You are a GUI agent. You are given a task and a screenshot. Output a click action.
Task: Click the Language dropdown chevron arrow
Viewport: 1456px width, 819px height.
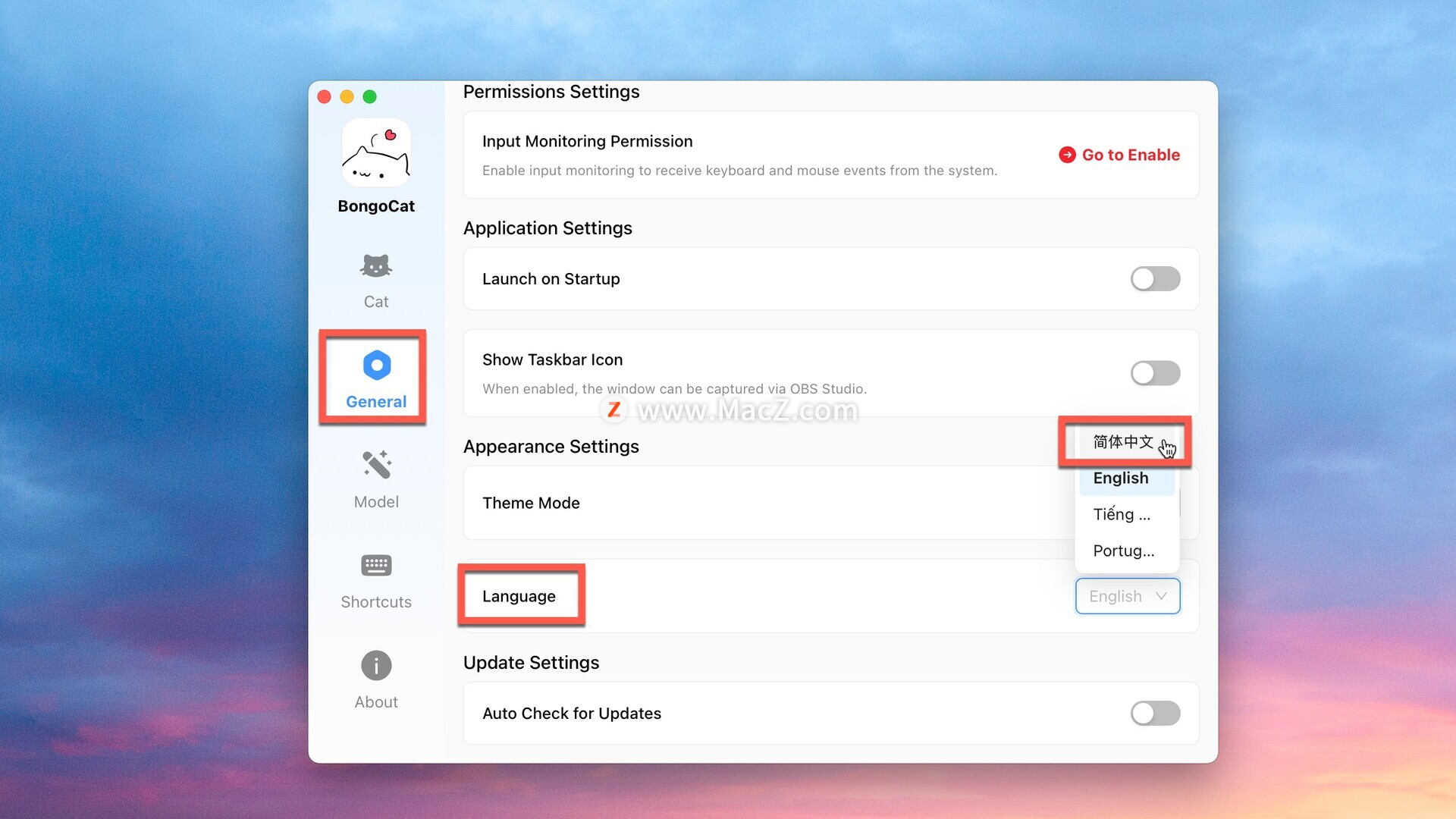point(1161,596)
